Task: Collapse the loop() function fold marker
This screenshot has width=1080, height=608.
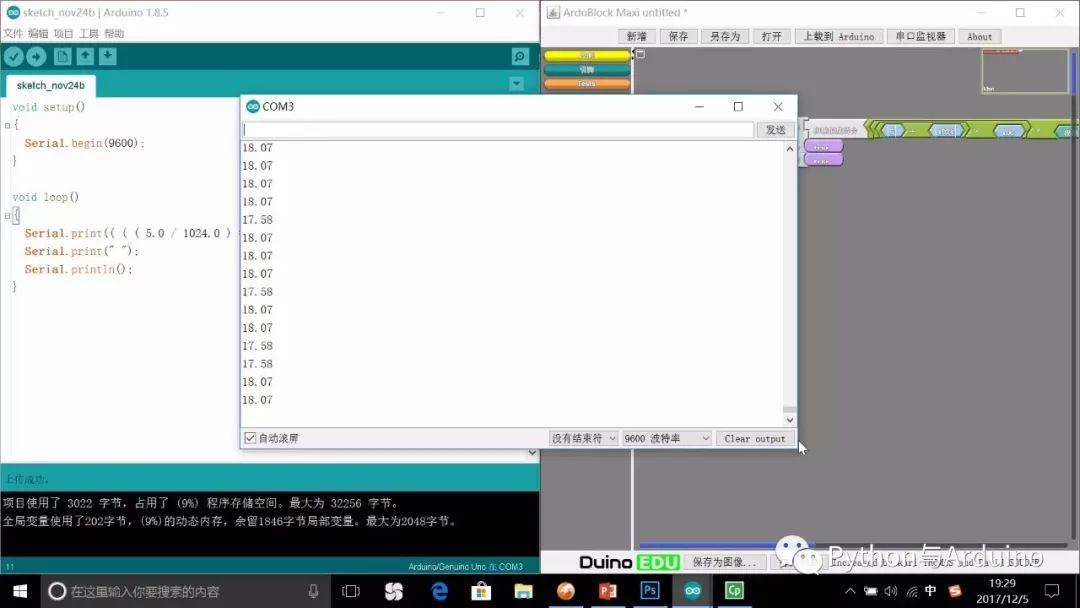Action: coord(8,216)
